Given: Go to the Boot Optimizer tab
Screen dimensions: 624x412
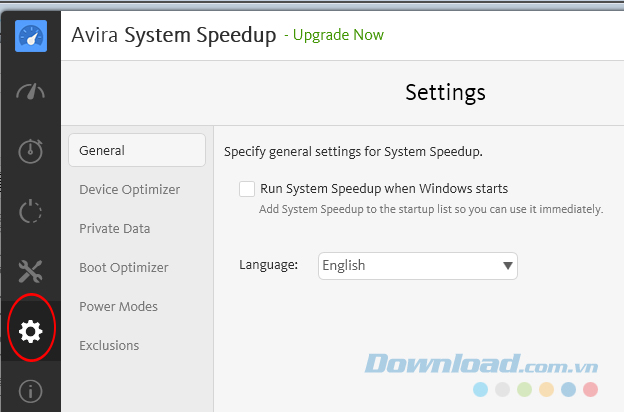Looking at the screenshot, I should coord(124,268).
